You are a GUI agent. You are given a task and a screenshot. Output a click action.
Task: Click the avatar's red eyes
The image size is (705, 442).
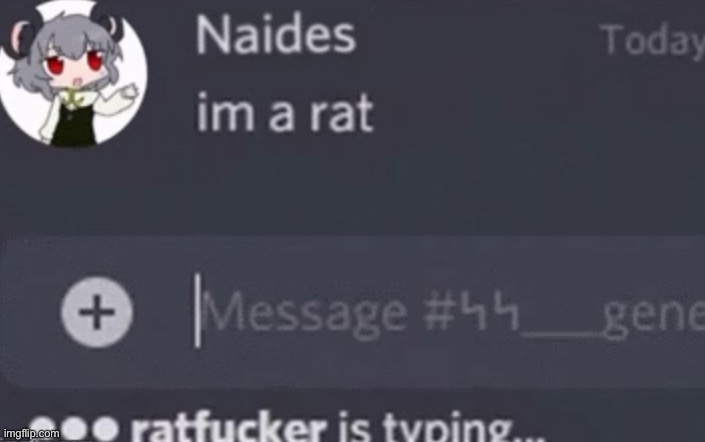tap(75, 63)
